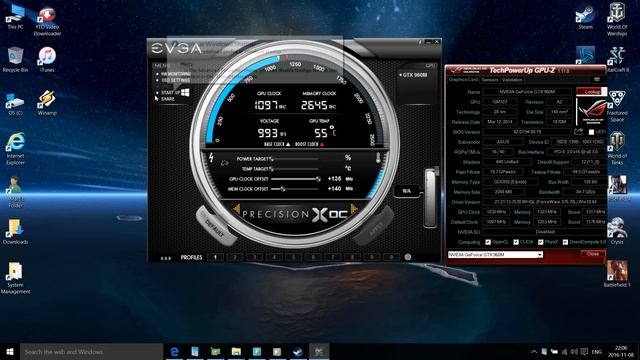
Task: Click the ENG language indicator
Action: (x=597, y=351)
